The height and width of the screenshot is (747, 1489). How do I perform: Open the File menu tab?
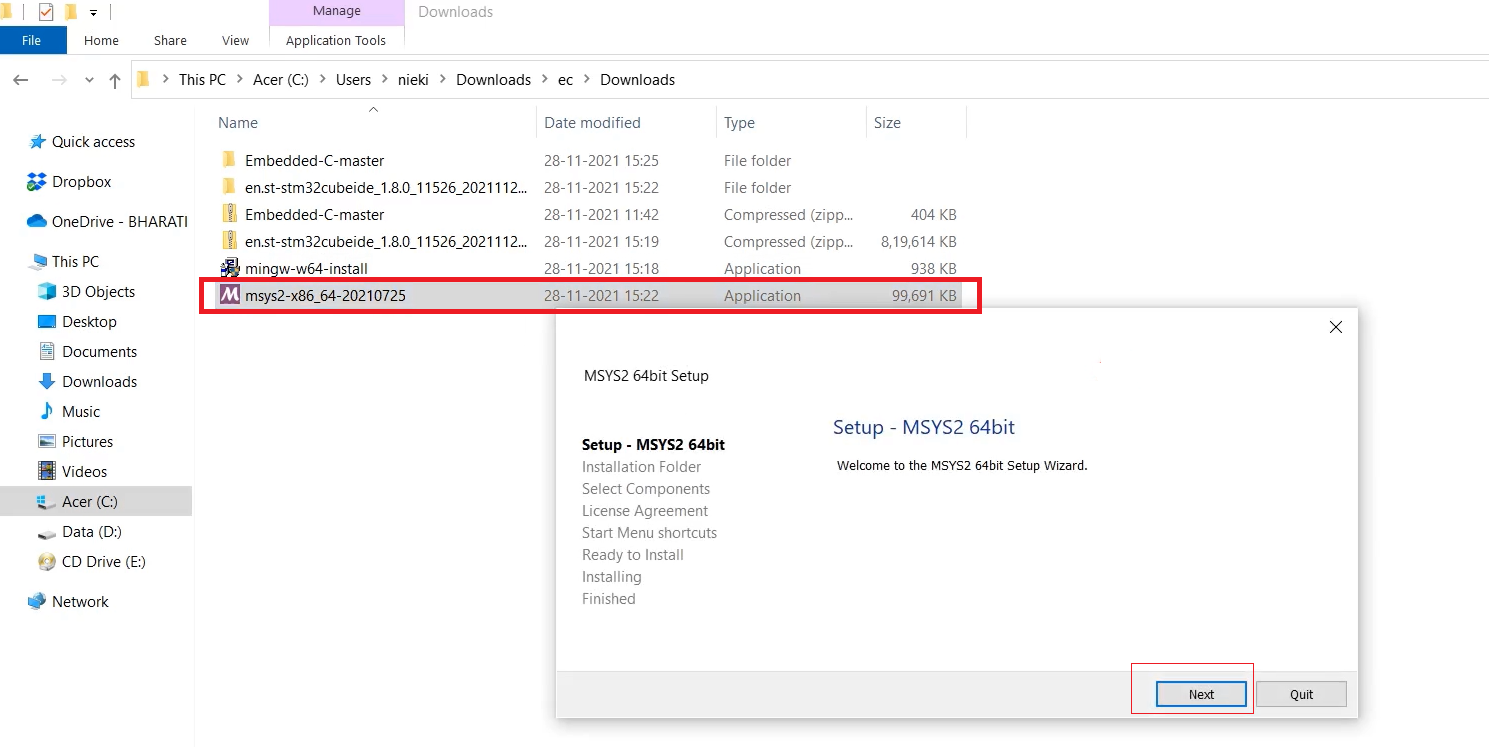pos(32,41)
